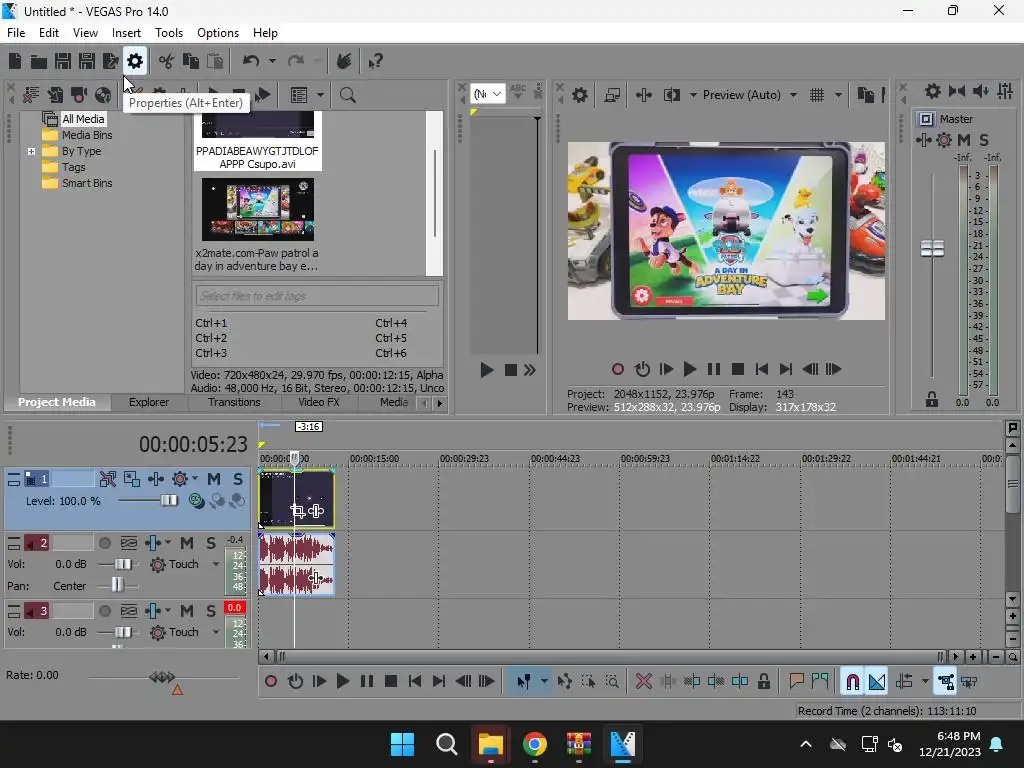Select the Media Bins folder
This screenshot has width=1024, height=768.
pyautogui.click(x=87, y=135)
